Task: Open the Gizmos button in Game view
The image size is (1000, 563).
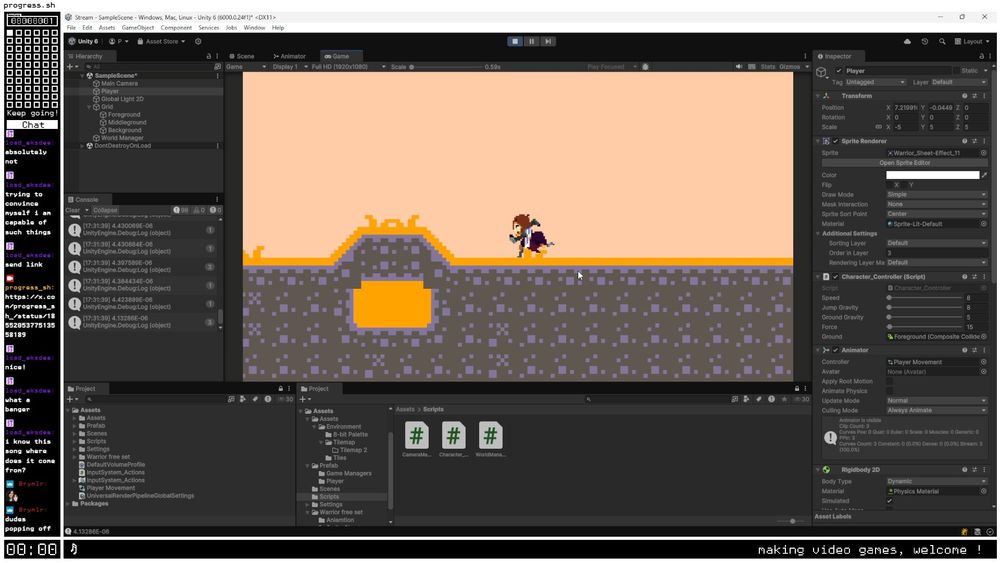Action: [790, 67]
